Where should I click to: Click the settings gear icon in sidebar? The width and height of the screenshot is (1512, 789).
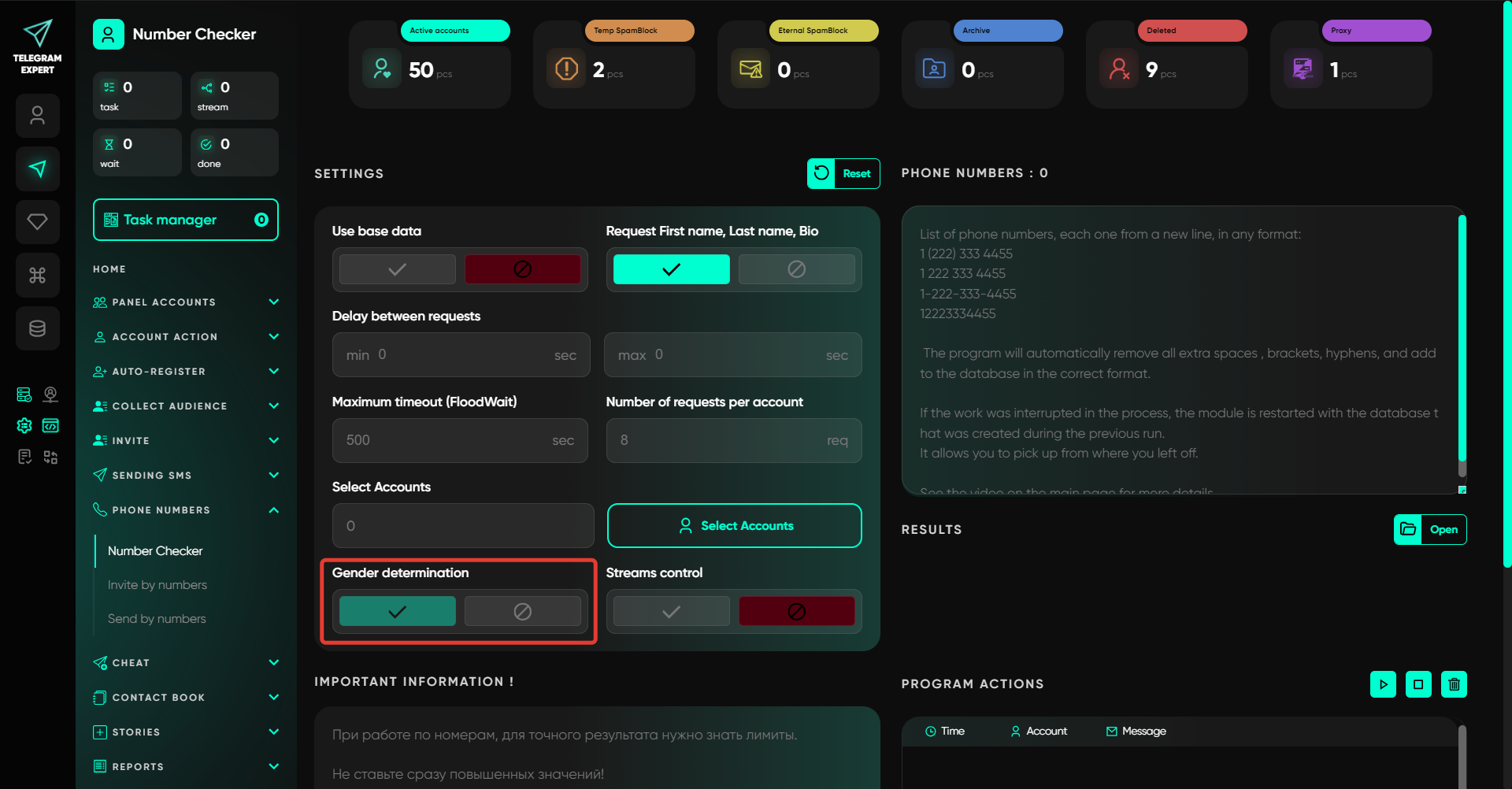coord(24,426)
